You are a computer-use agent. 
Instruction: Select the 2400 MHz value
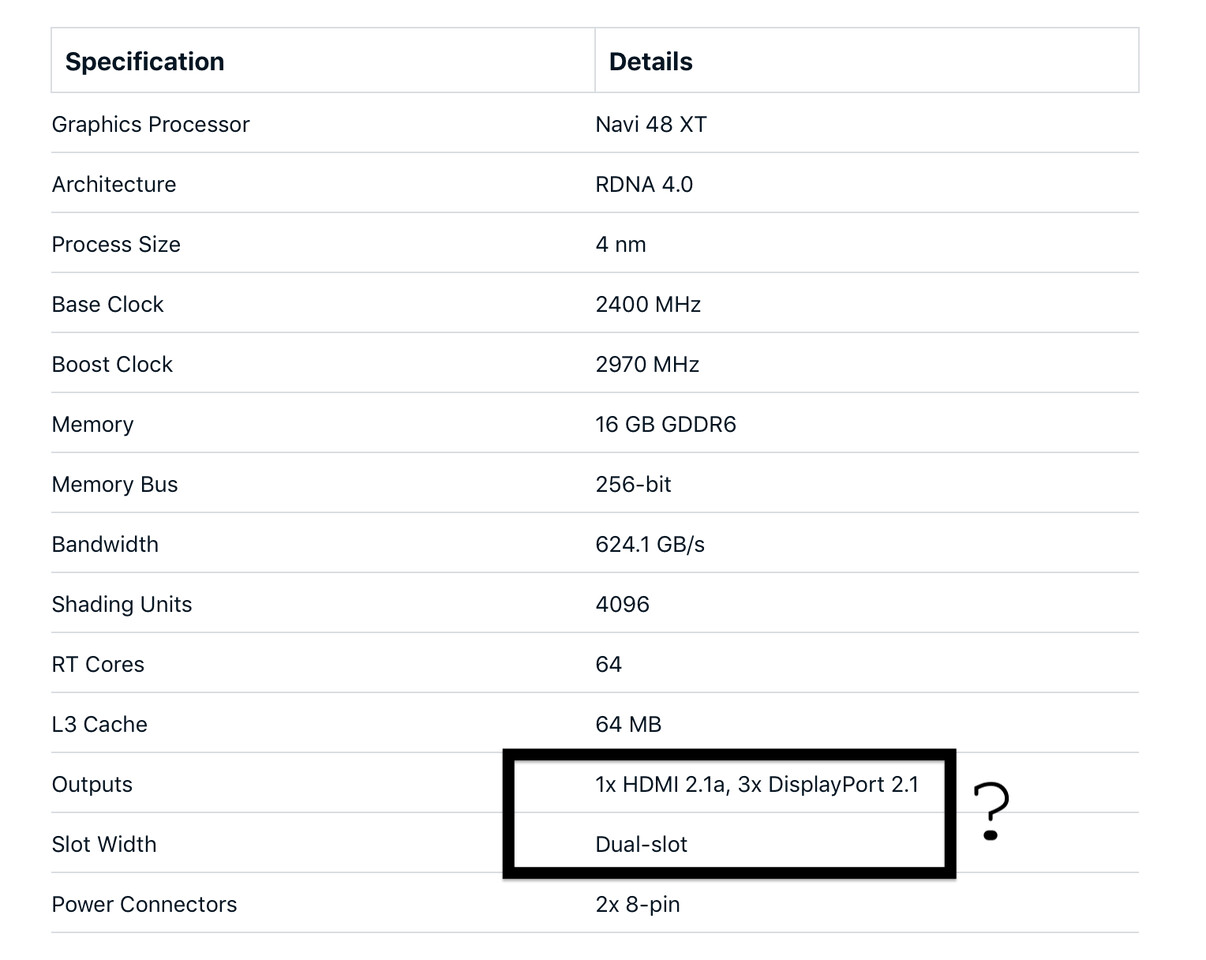648,305
